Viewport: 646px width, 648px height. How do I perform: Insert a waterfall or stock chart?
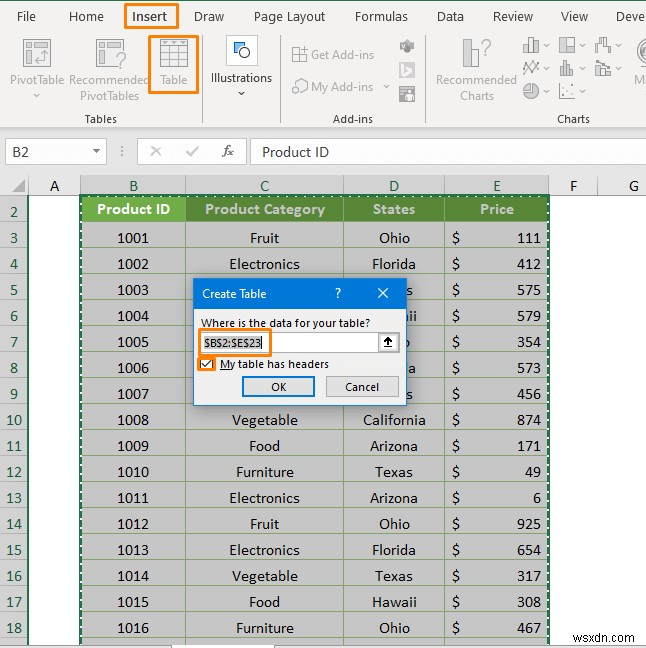(x=603, y=45)
